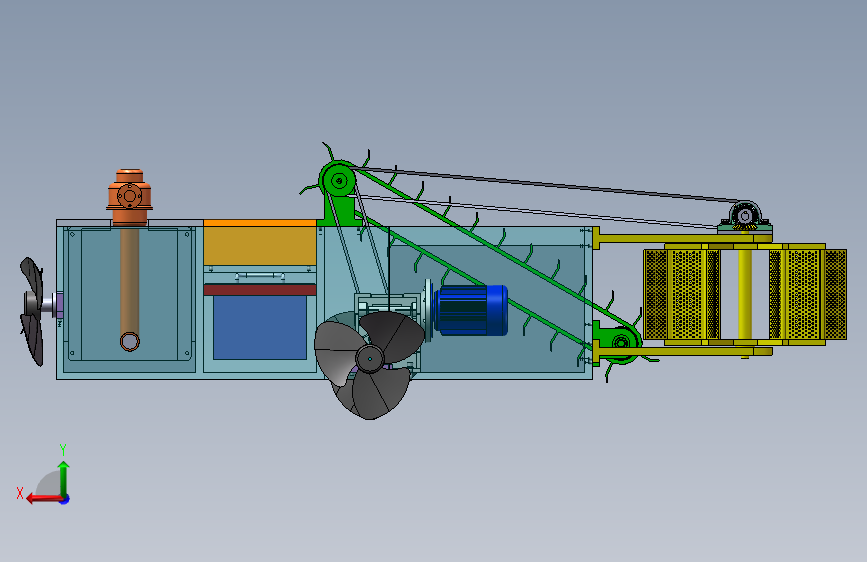Select the large central three-blade propeller
Viewport: 867px width, 562px height.
tap(369, 364)
